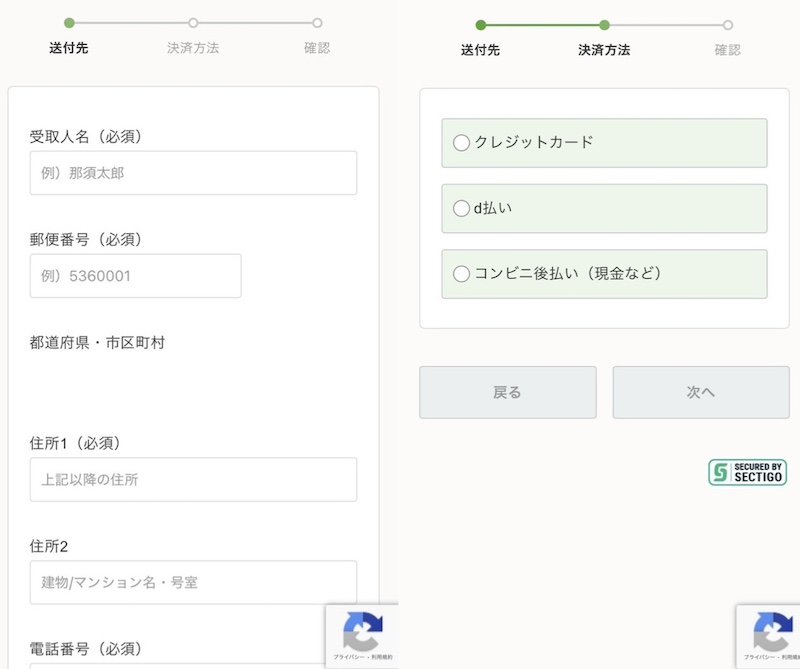Focus the 住所2 building name field
Viewport: 800px width, 669px height.
pyautogui.click(x=193, y=582)
